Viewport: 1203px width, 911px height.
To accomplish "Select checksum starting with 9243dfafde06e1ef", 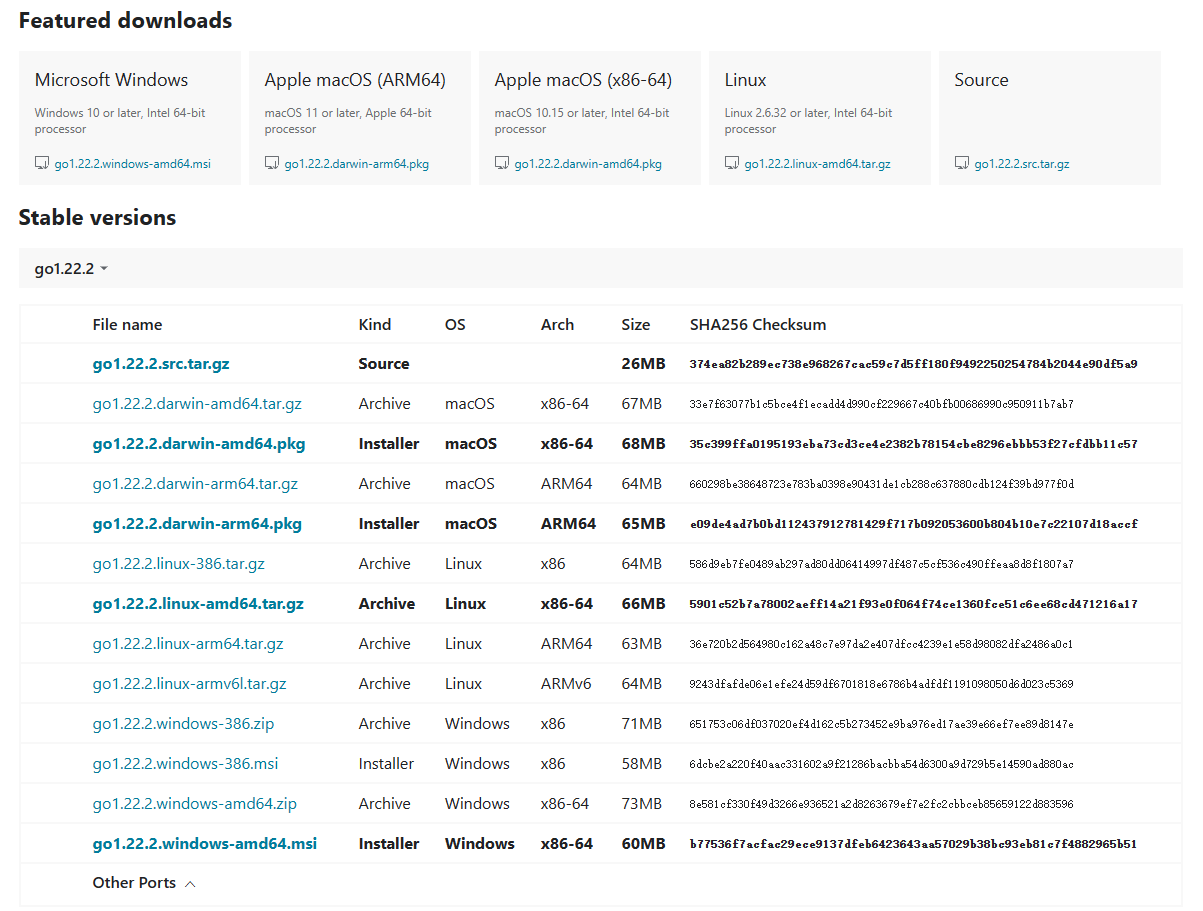I will (881, 684).
